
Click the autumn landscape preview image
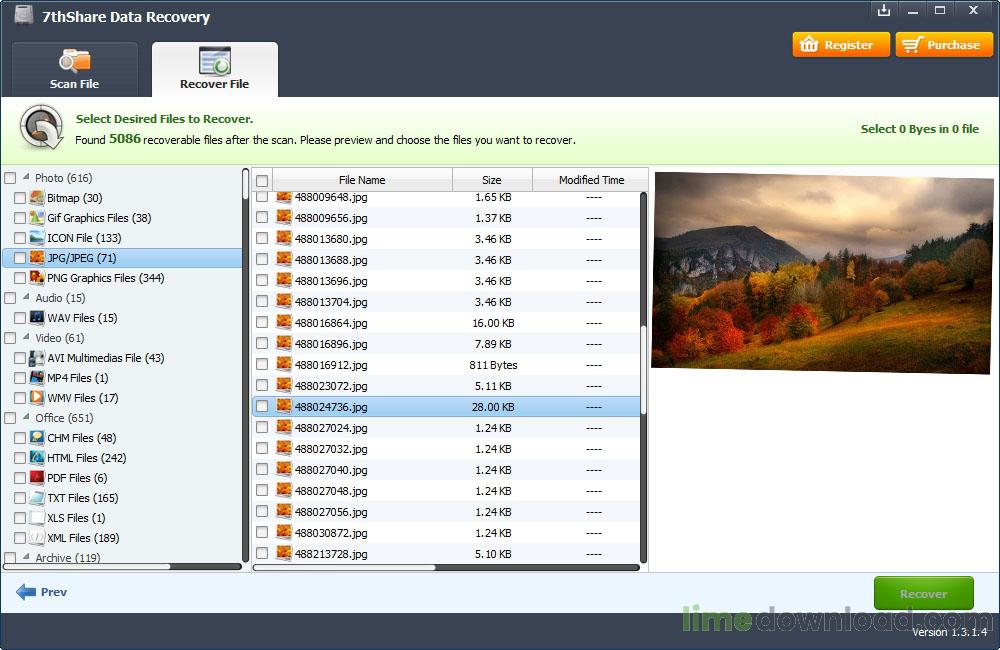click(x=821, y=272)
